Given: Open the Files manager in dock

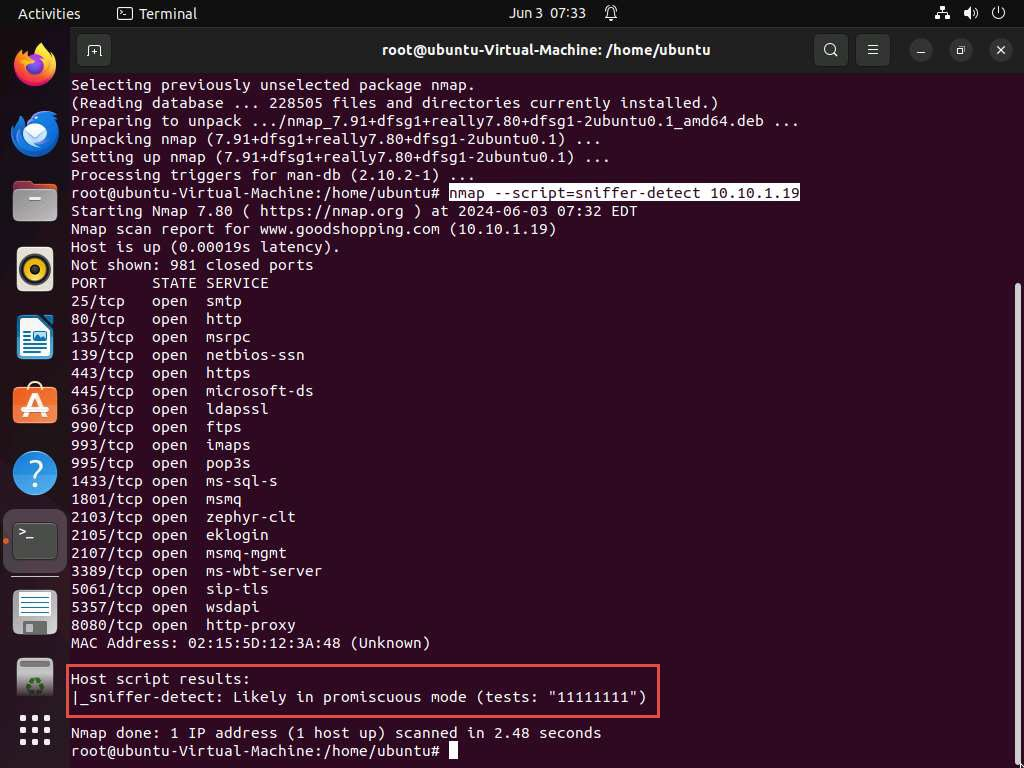Looking at the screenshot, I should coord(35,201).
